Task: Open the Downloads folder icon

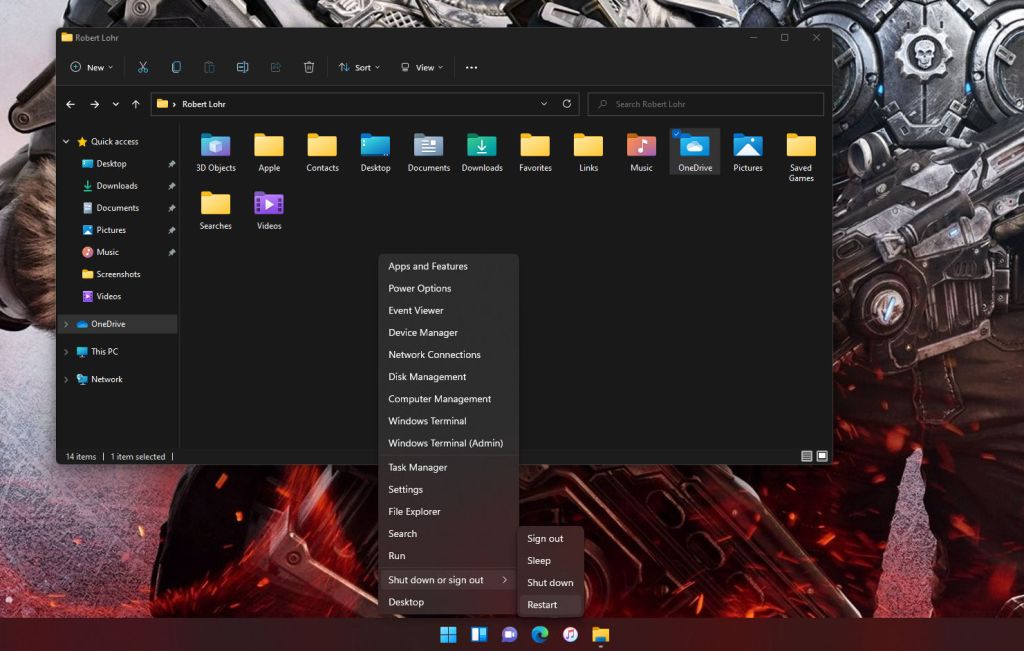Action: click(x=482, y=146)
